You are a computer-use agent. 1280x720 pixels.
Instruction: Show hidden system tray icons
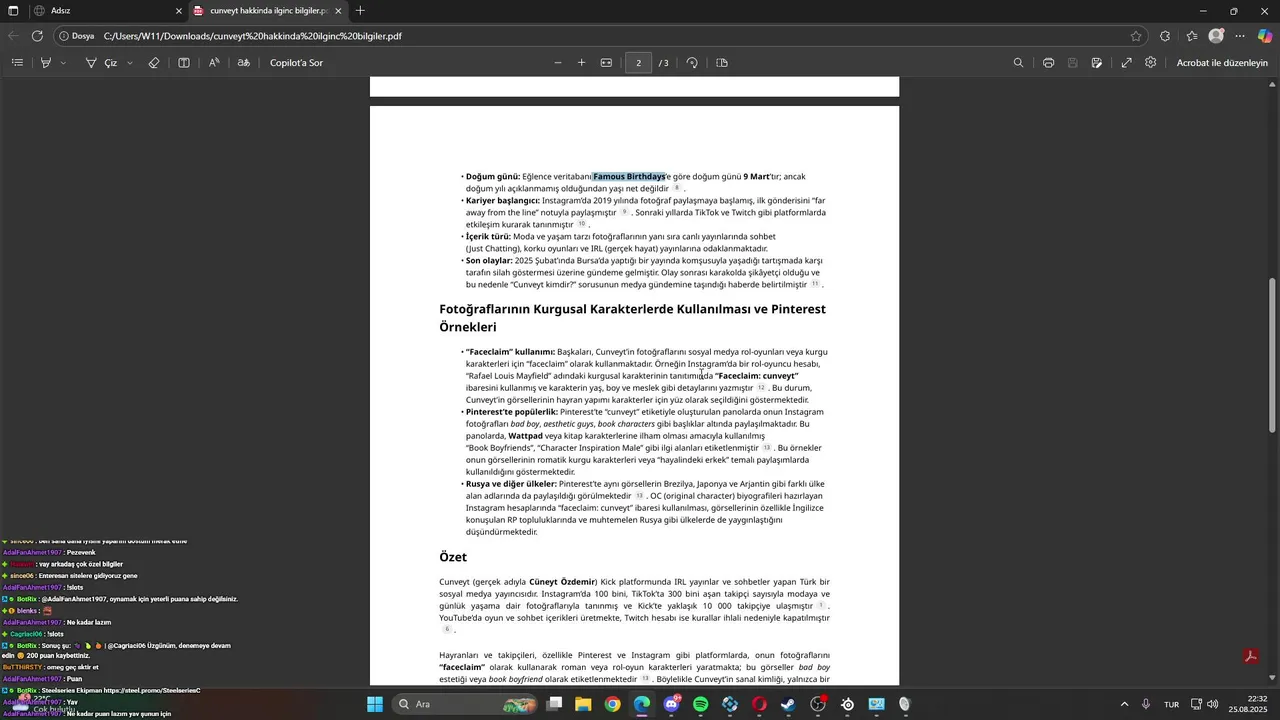click(1124, 704)
